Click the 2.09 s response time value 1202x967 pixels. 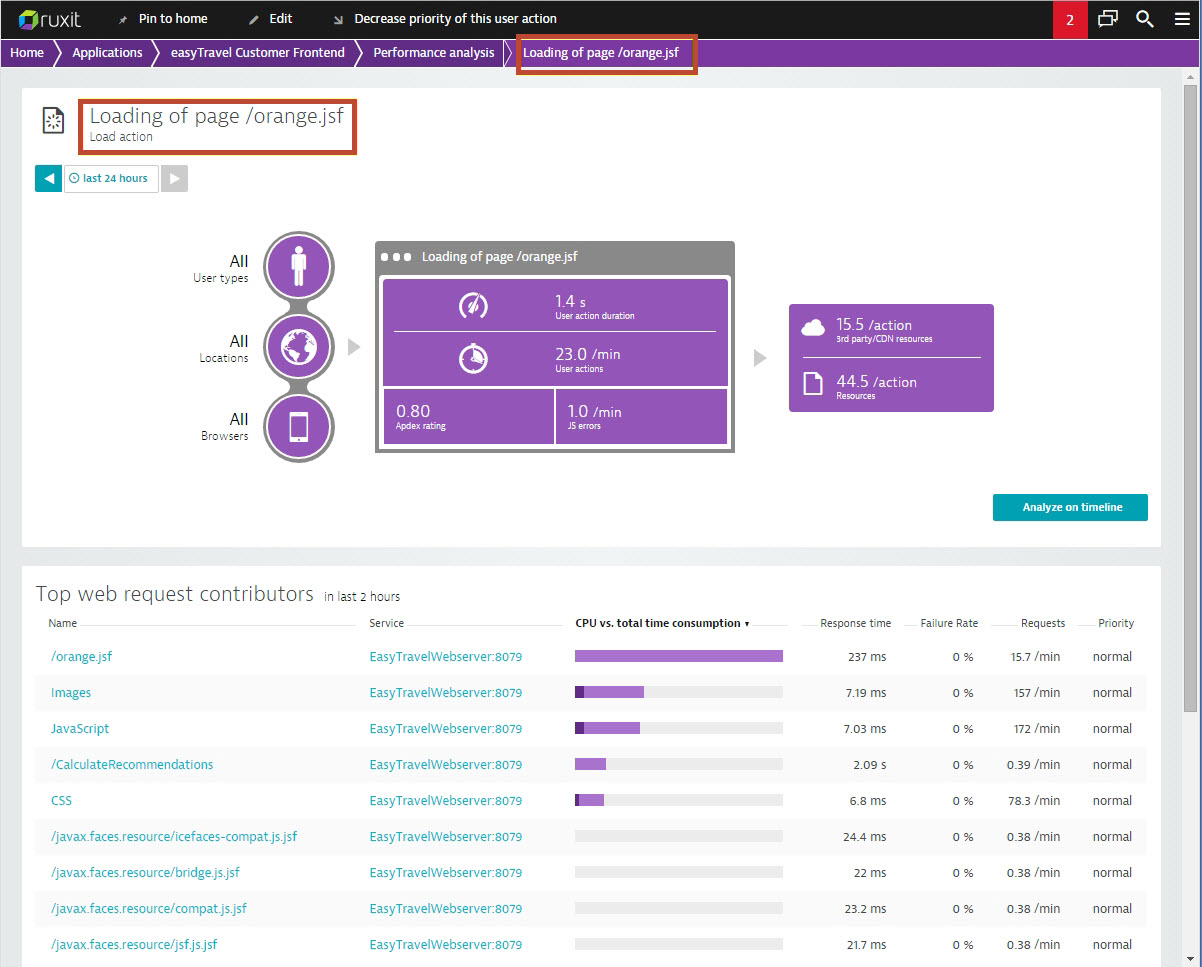pos(869,765)
